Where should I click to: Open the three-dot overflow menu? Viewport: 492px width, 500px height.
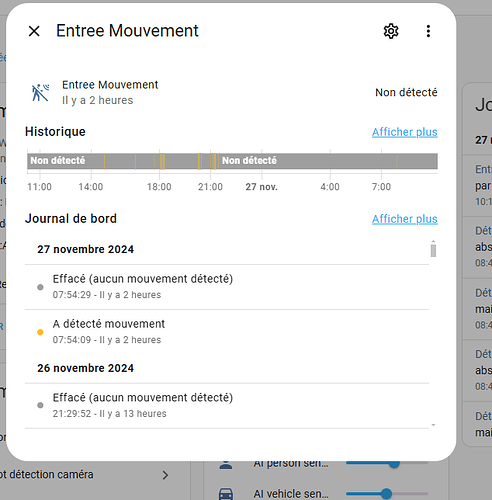[428, 31]
